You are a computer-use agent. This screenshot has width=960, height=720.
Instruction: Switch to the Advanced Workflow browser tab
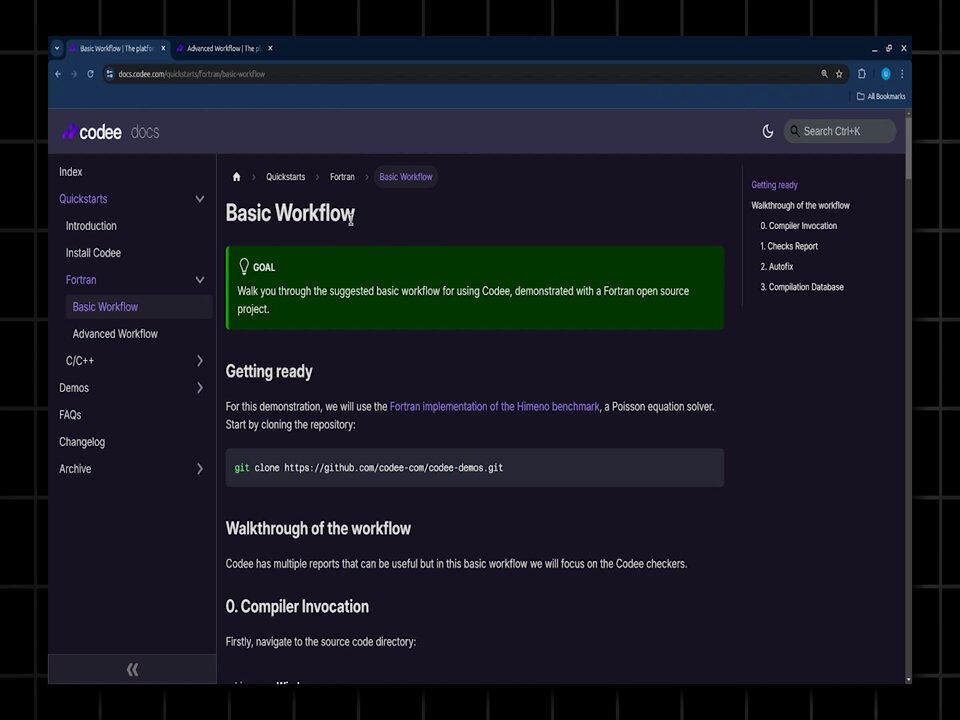[225, 48]
